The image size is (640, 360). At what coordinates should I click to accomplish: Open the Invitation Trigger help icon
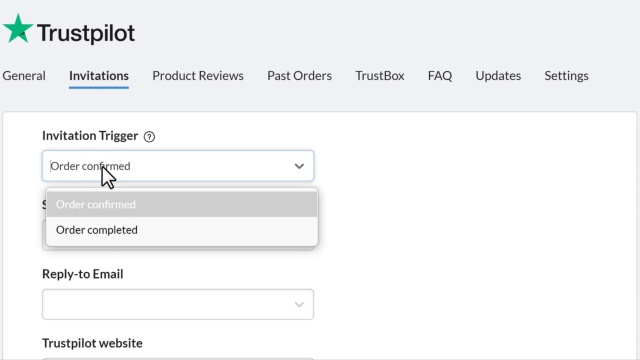[149, 137]
